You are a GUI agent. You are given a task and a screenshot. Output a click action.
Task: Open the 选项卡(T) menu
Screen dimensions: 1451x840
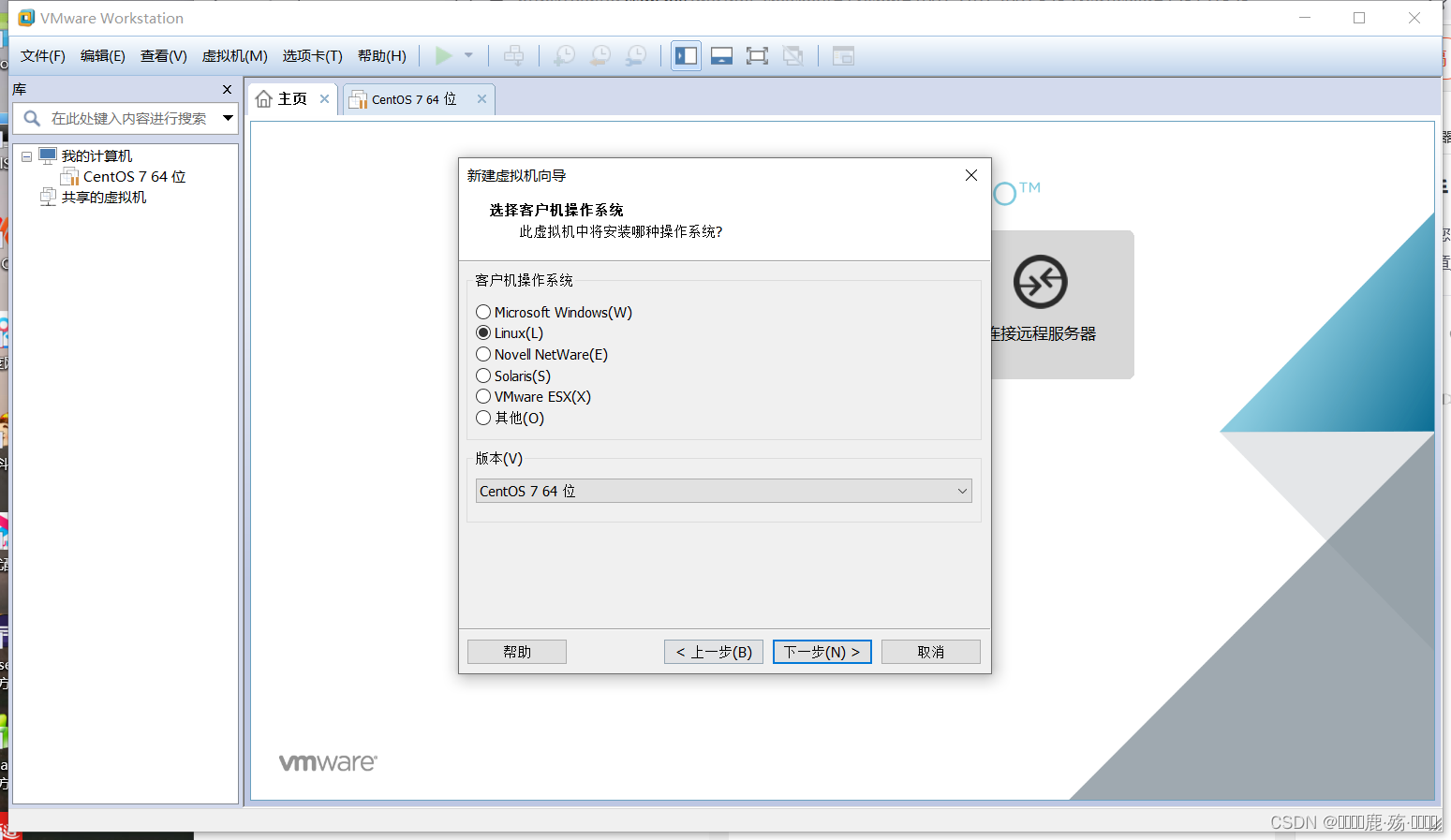(313, 56)
